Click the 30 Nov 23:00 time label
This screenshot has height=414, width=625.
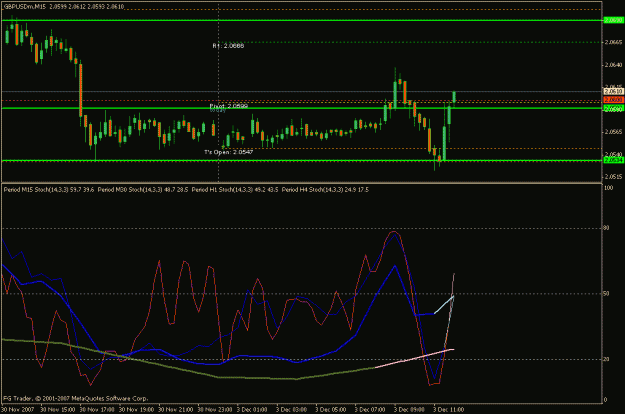[x=216, y=409]
